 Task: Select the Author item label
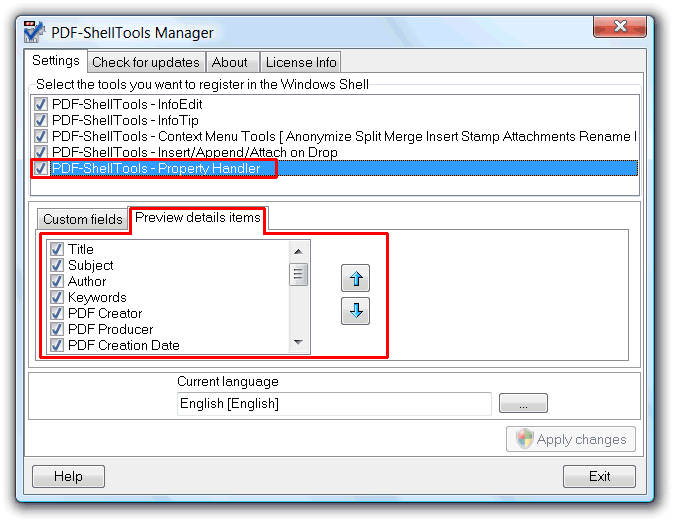(87, 281)
